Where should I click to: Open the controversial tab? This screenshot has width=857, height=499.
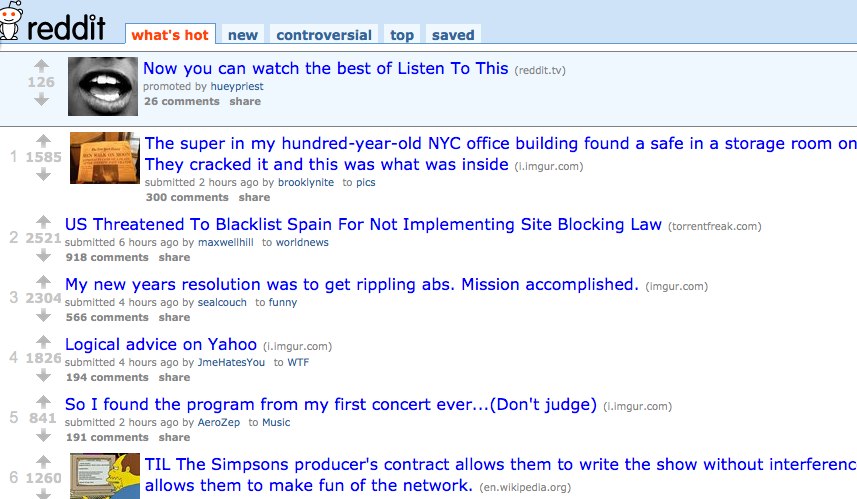(x=324, y=35)
